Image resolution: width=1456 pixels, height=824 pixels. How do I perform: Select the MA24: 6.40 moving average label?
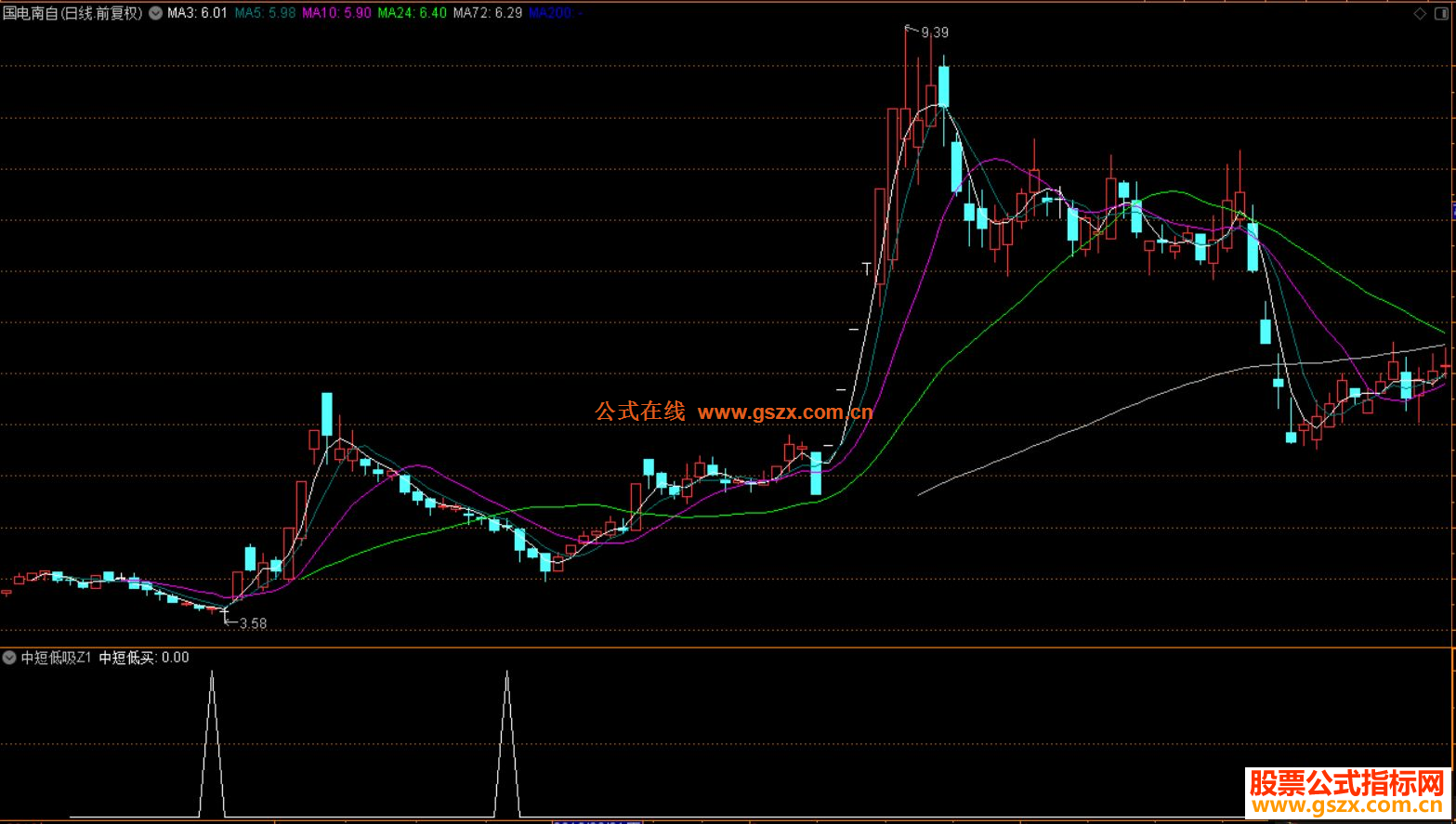click(x=412, y=13)
